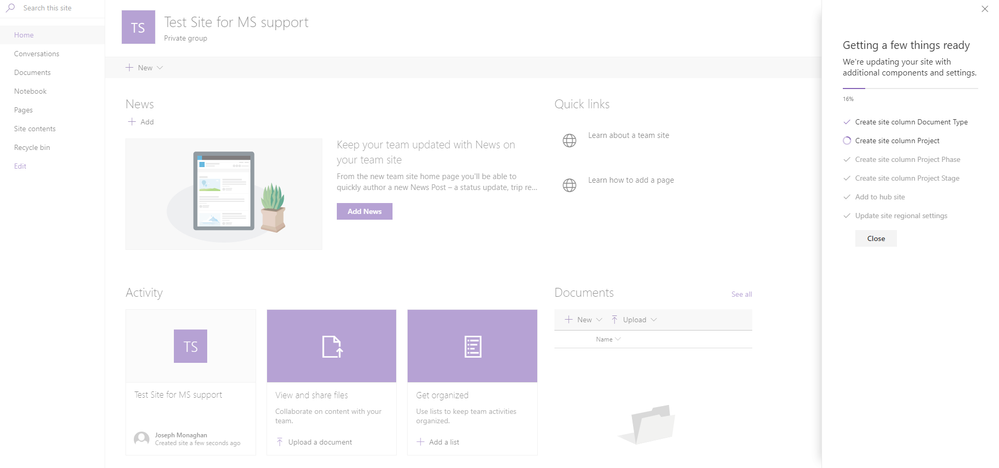The image size is (999, 468).
Task: Click the upload arrow icon in Documents toolbar
Action: tap(614, 320)
